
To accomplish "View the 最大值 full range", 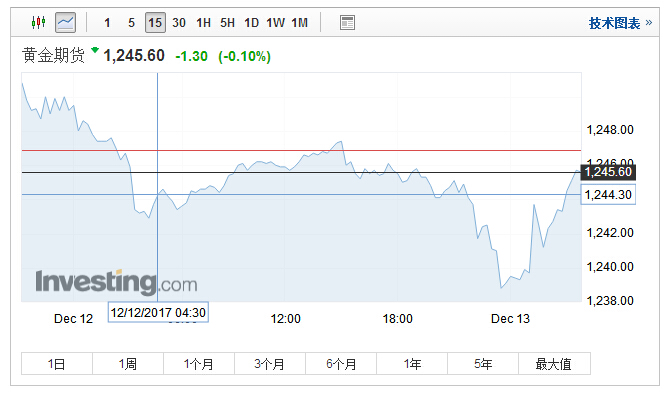I will [555, 364].
